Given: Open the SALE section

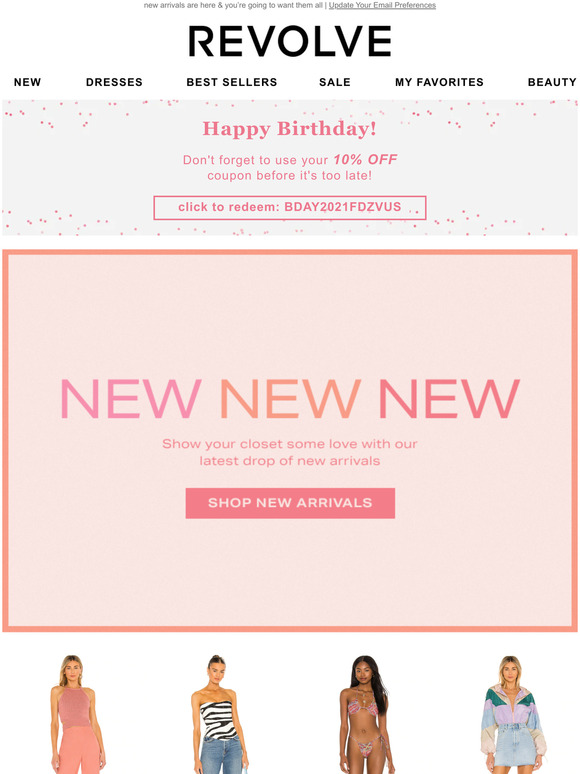Looking at the screenshot, I should pos(335,82).
